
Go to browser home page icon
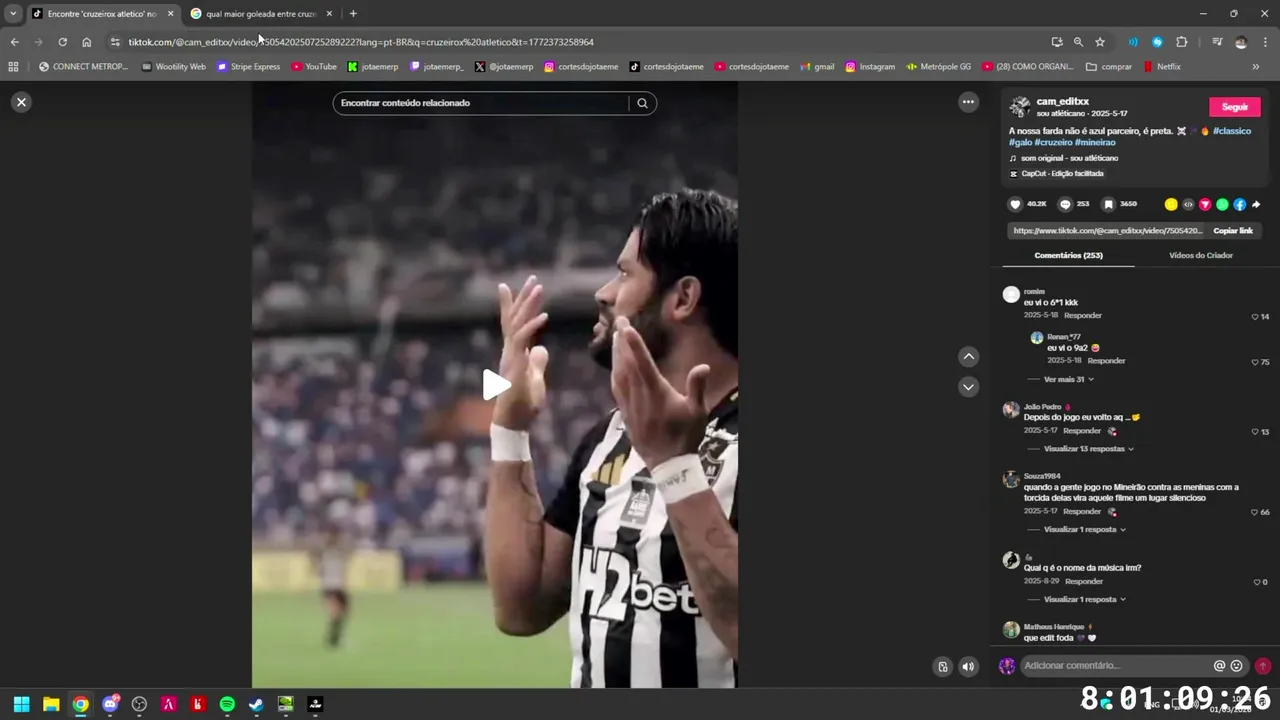coord(87,42)
